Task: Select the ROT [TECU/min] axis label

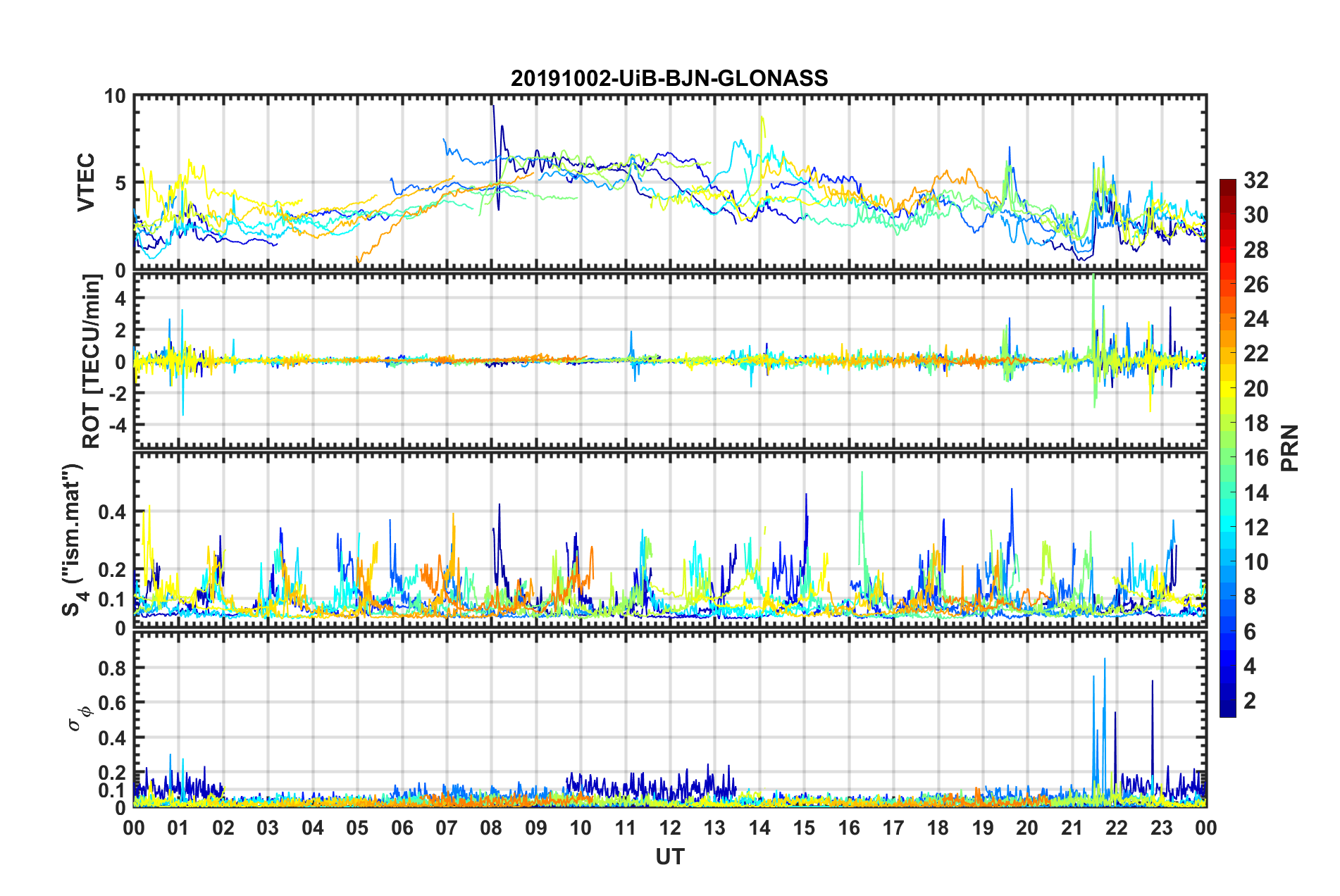Action: [92, 361]
